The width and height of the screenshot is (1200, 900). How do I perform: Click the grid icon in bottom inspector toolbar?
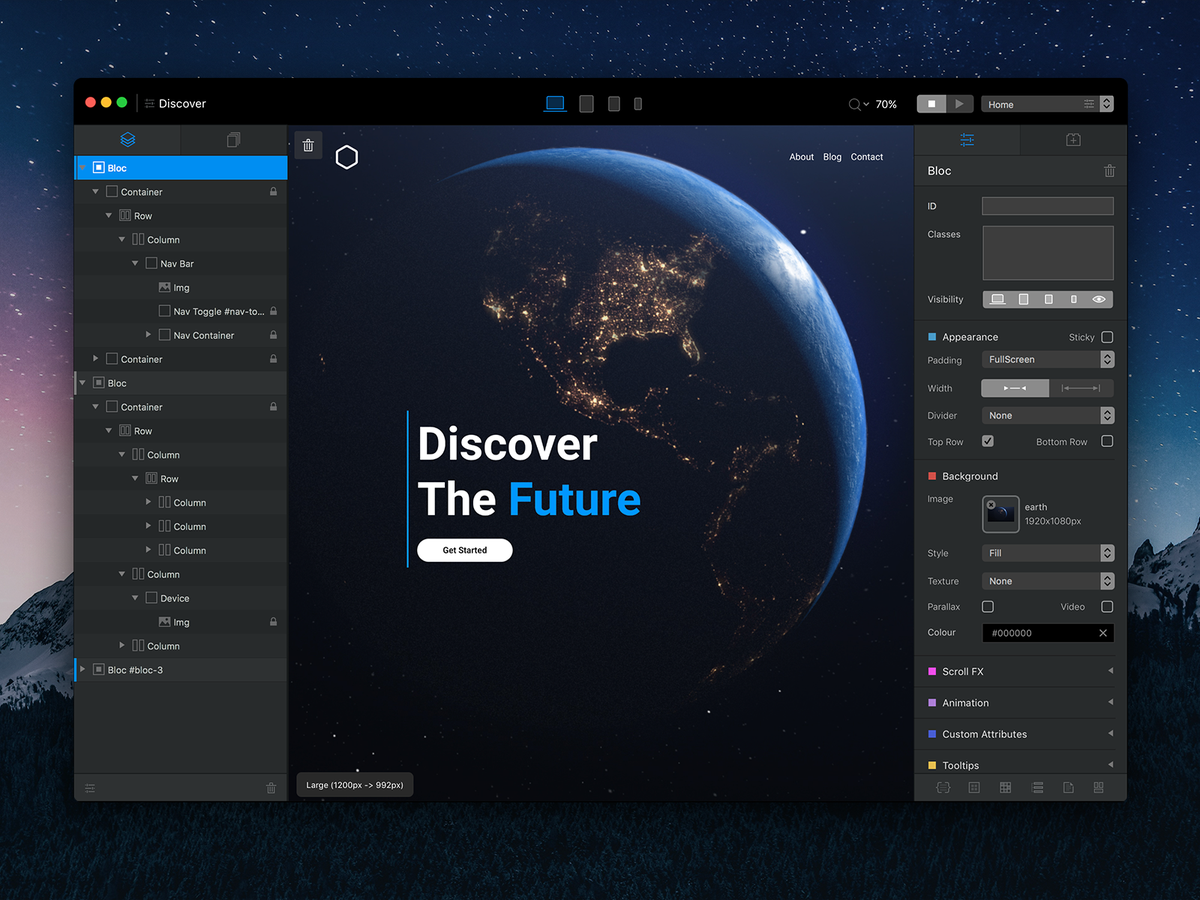click(x=1005, y=788)
